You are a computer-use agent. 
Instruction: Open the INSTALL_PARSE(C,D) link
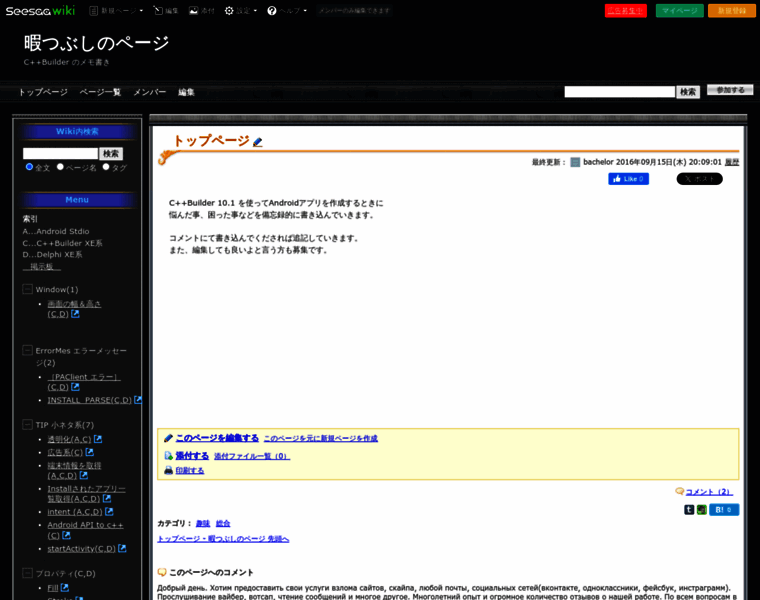click(89, 400)
